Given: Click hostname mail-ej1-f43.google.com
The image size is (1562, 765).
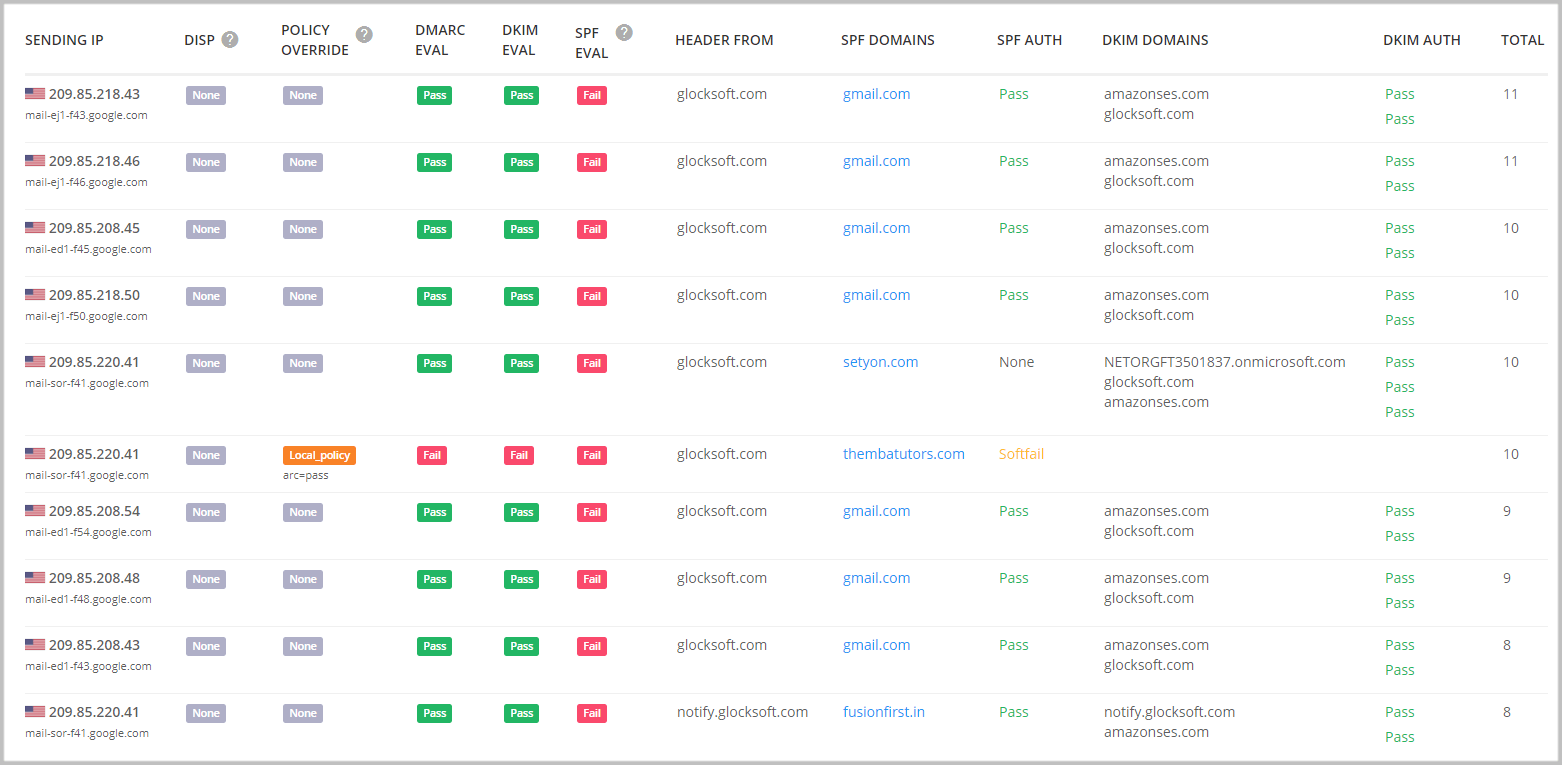Looking at the screenshot, I should [86, 115].
